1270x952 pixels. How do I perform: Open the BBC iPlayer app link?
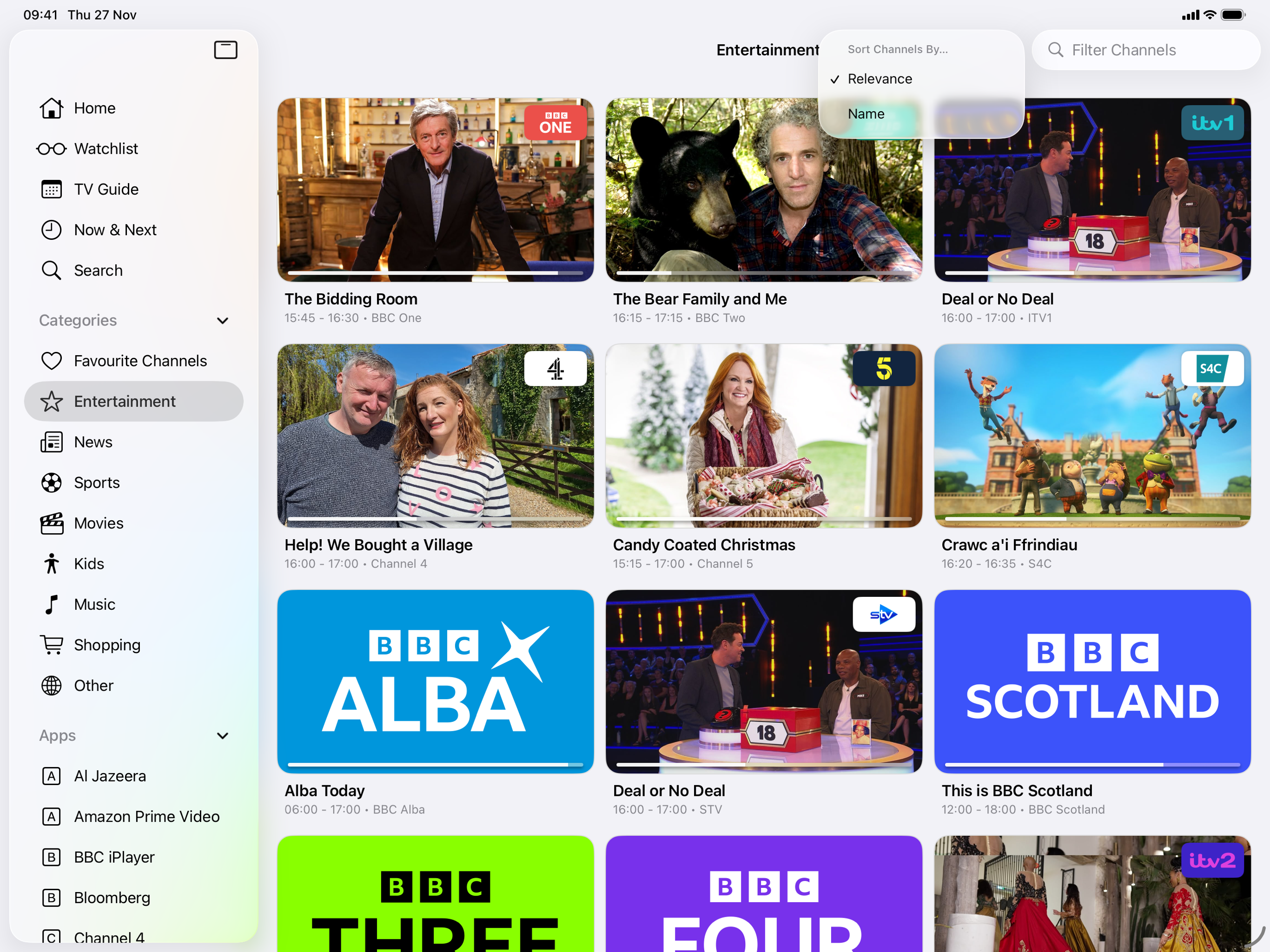[114, 857]
